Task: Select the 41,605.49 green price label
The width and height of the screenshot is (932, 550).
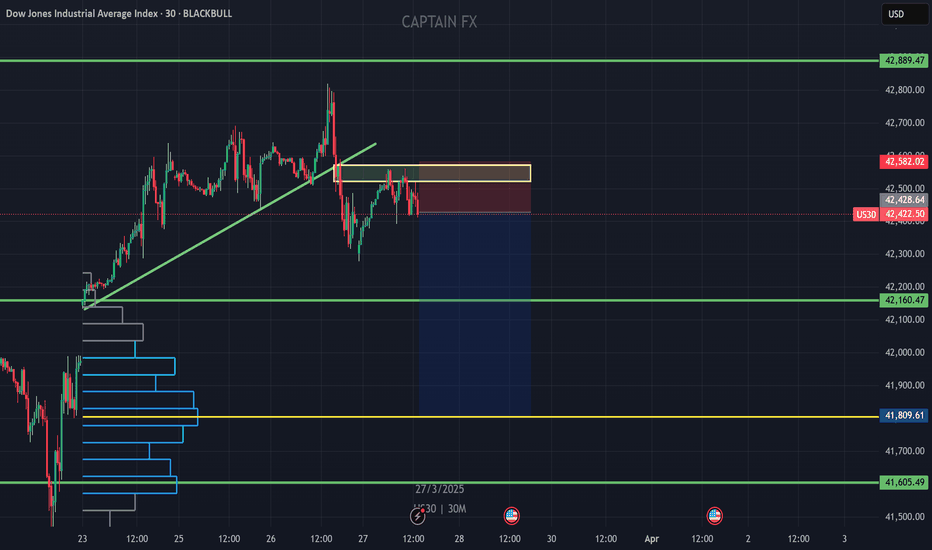Action: (904, 482)
